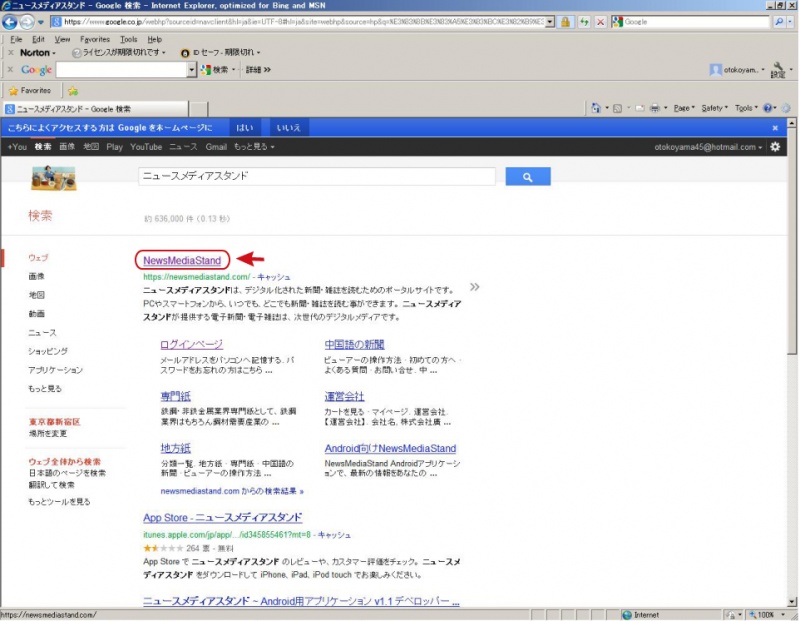Click the Google toolbar 検索 search button
Screen dimensions: 800x621
pyautogui.click(x=217, y=70)
